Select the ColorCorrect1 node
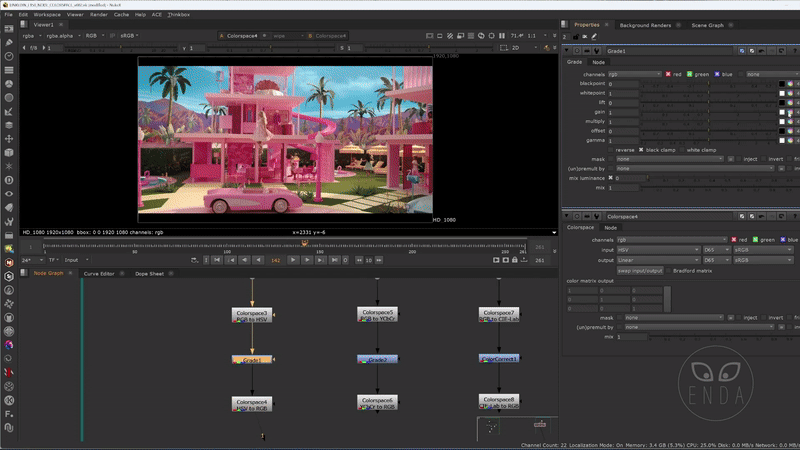The height and width of the screenshot is (450, 800). (498, 358)
